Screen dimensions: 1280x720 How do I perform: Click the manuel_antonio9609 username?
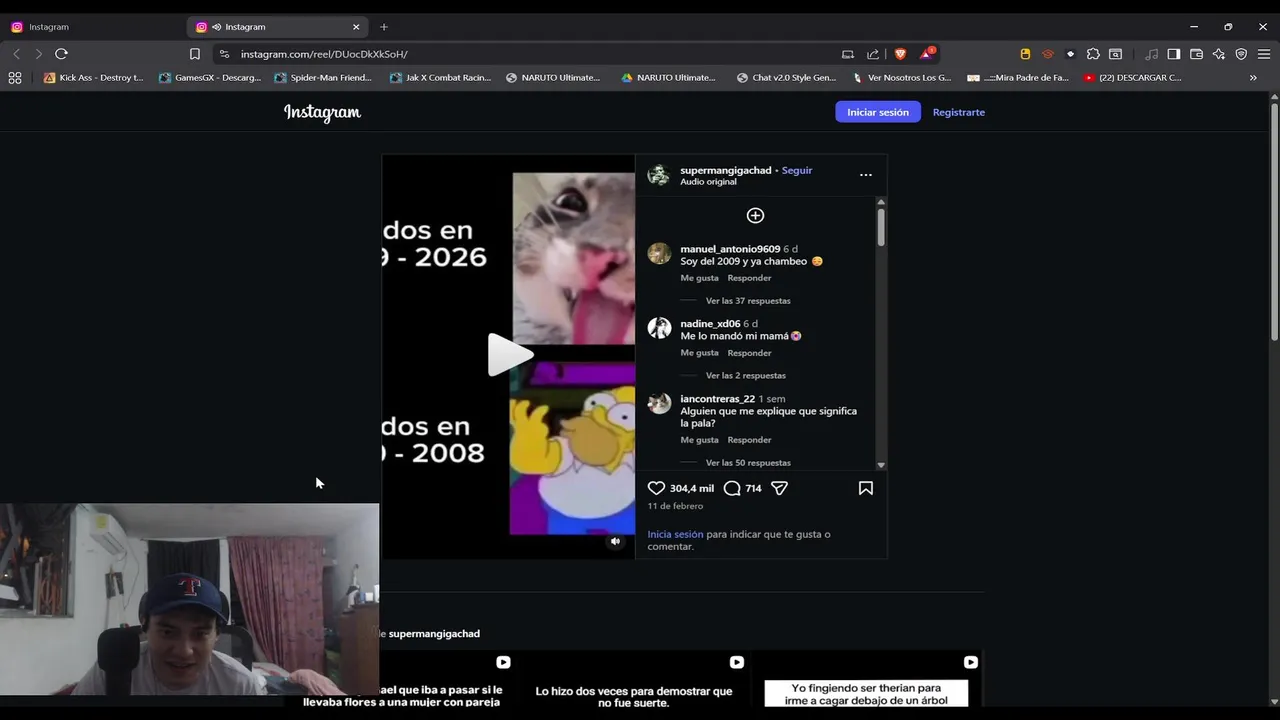pos(730,249)
